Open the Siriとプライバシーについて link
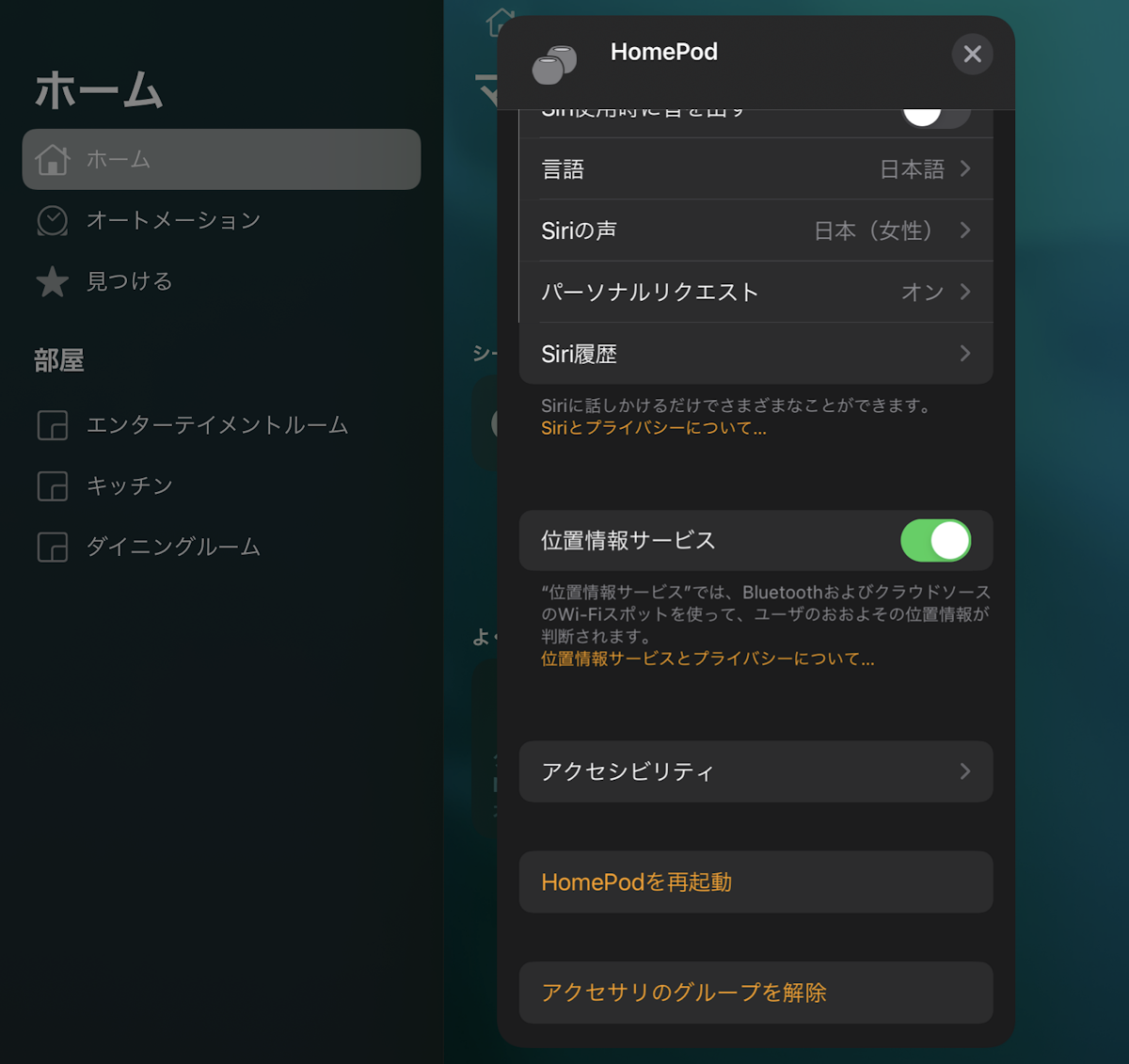This screenshot has height=1064, width=1129. pos(654,428)
